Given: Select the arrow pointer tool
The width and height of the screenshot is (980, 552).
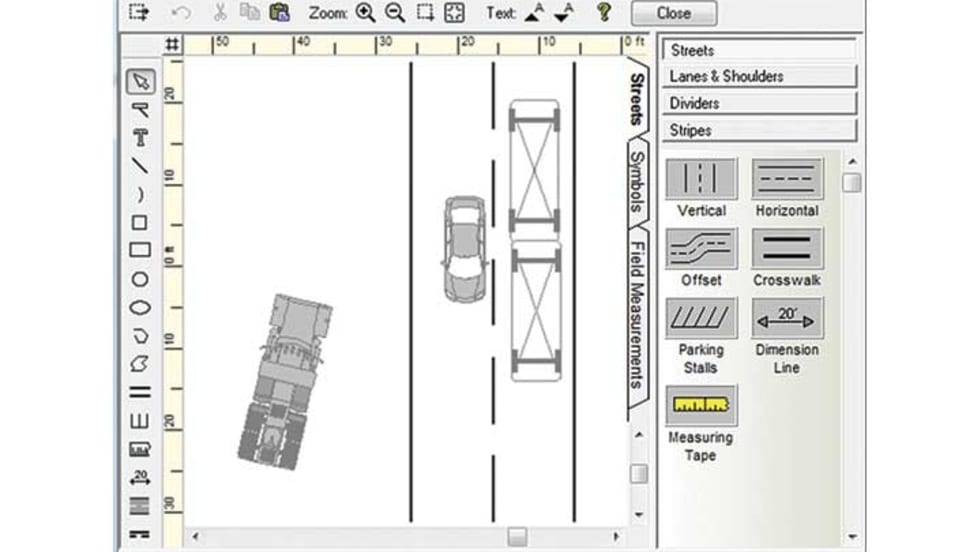Looking at the screenshot, I should point(140,81).
